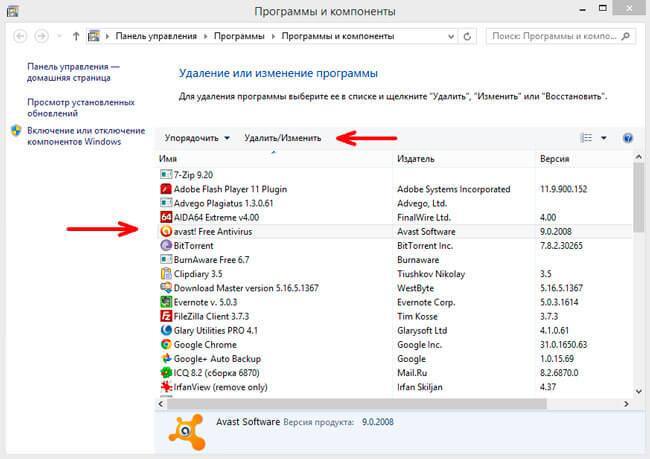Open Включение или отключение компонентов Windows

click(x=86, y=136)
